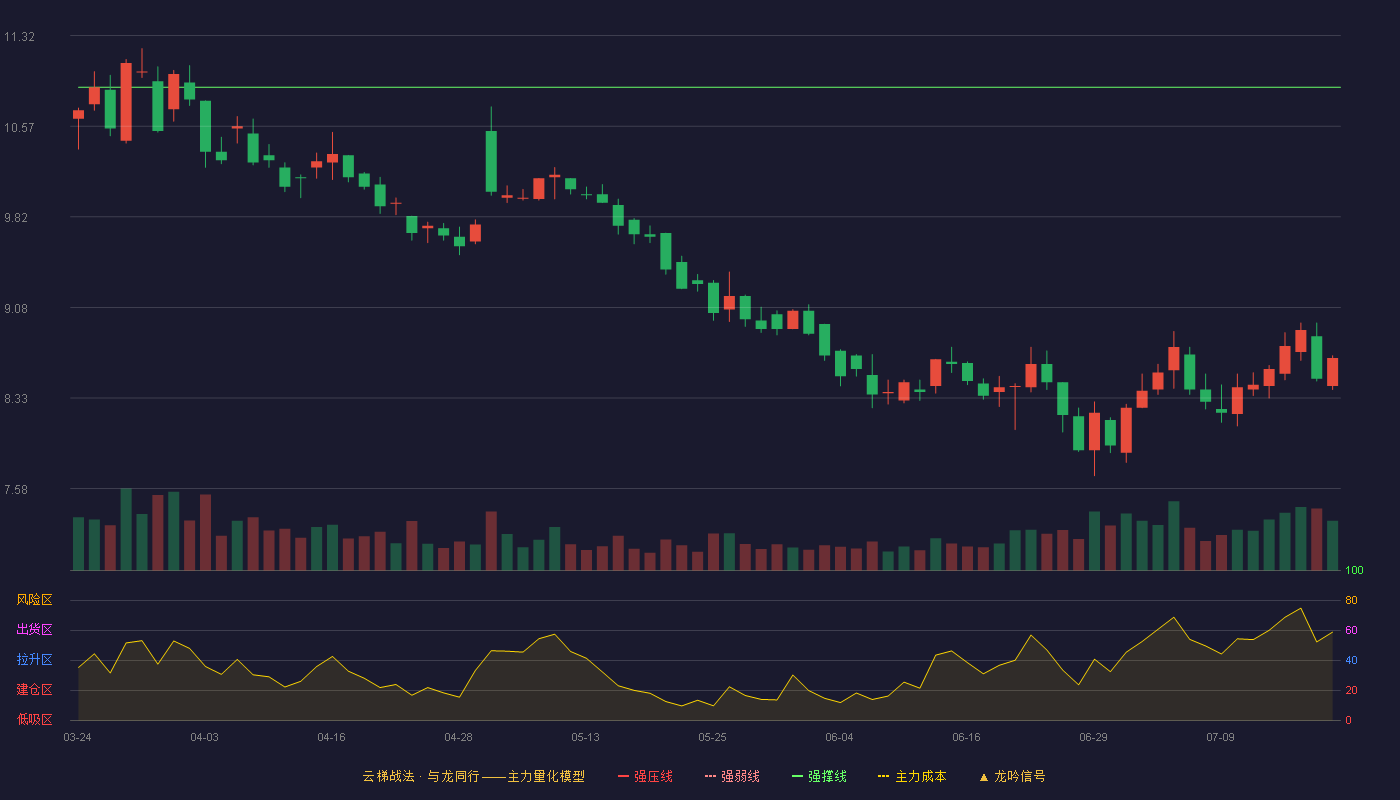The height and width of the screenshot is (800, 1400).
Task: Click the 05-13 date label
Action: (x=585, y=737)
